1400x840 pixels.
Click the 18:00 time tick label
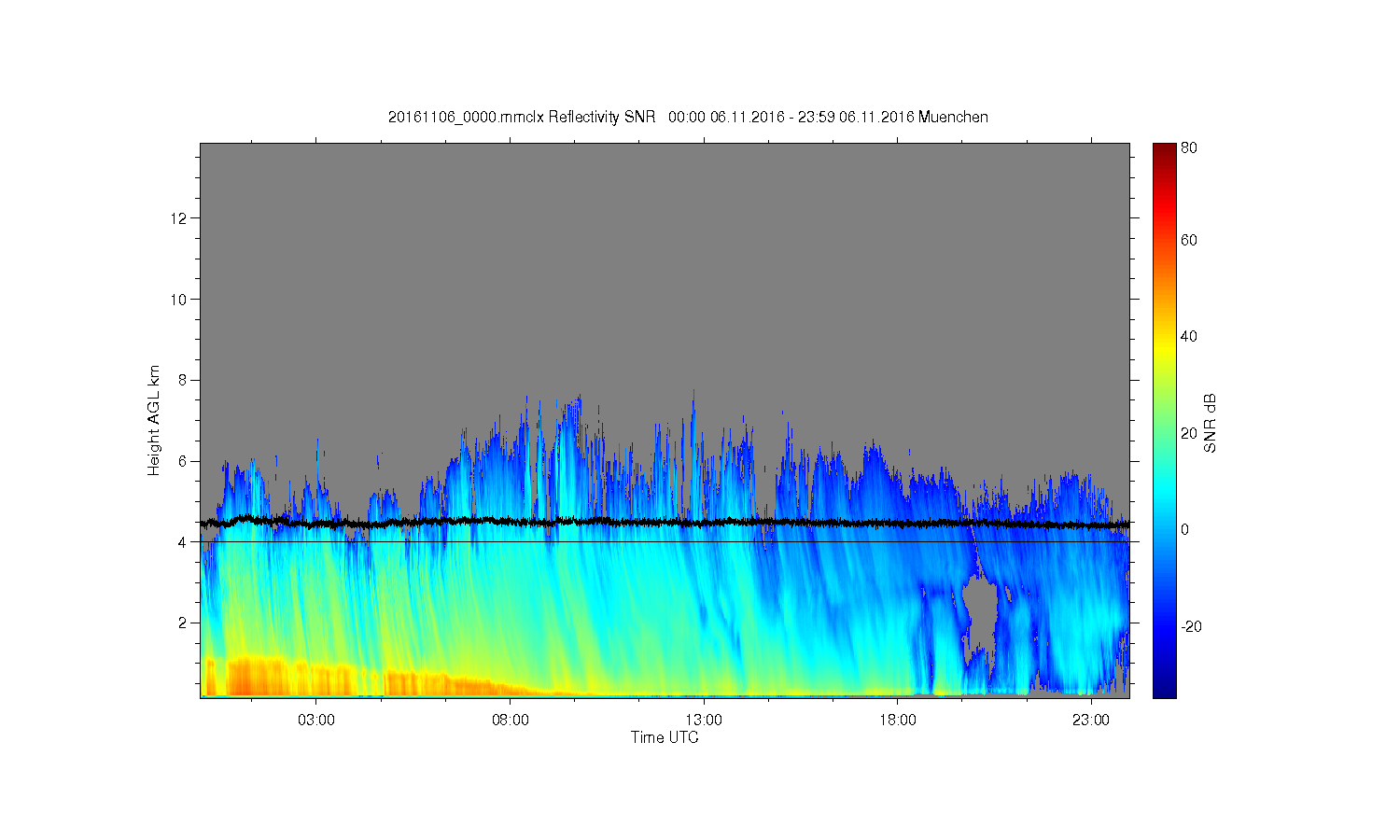(898, 721)
